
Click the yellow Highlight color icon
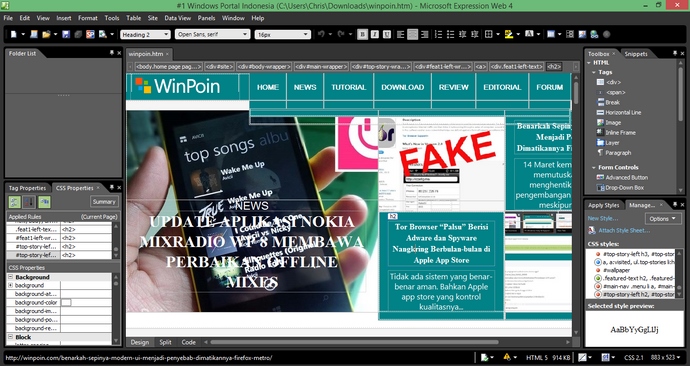coord(509,34)
